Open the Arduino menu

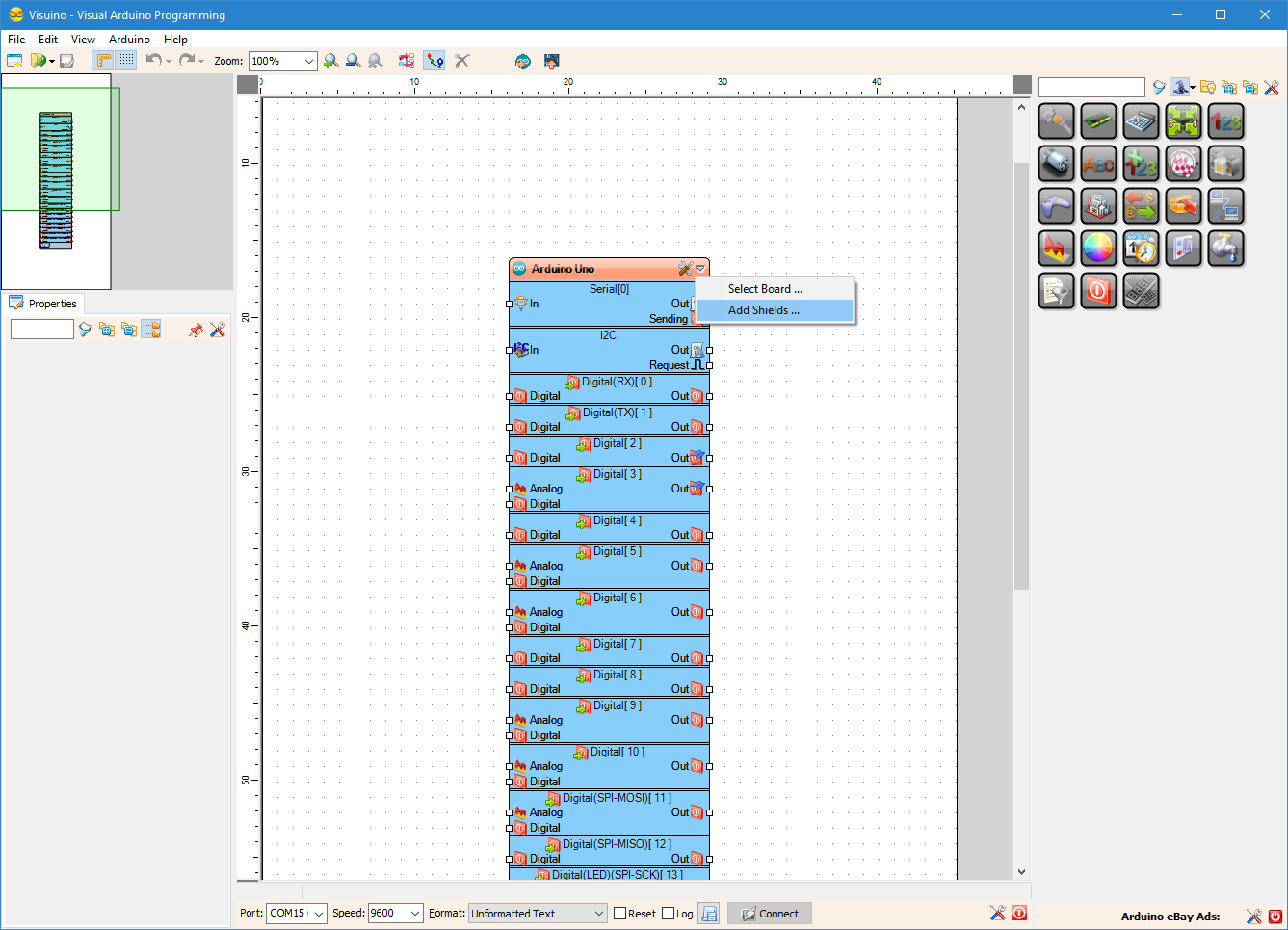point(129,40)
